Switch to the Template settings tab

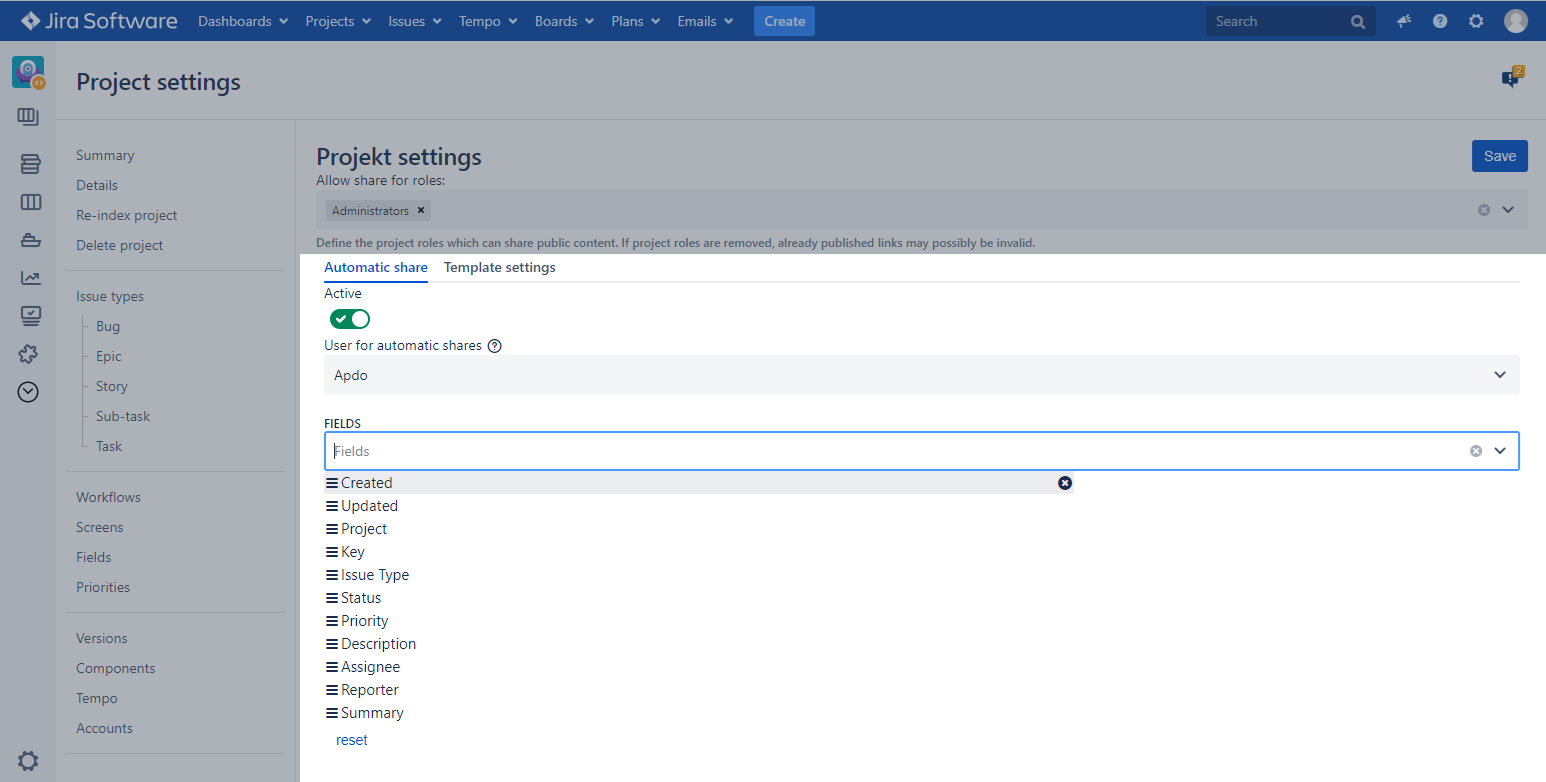[499, 268]
